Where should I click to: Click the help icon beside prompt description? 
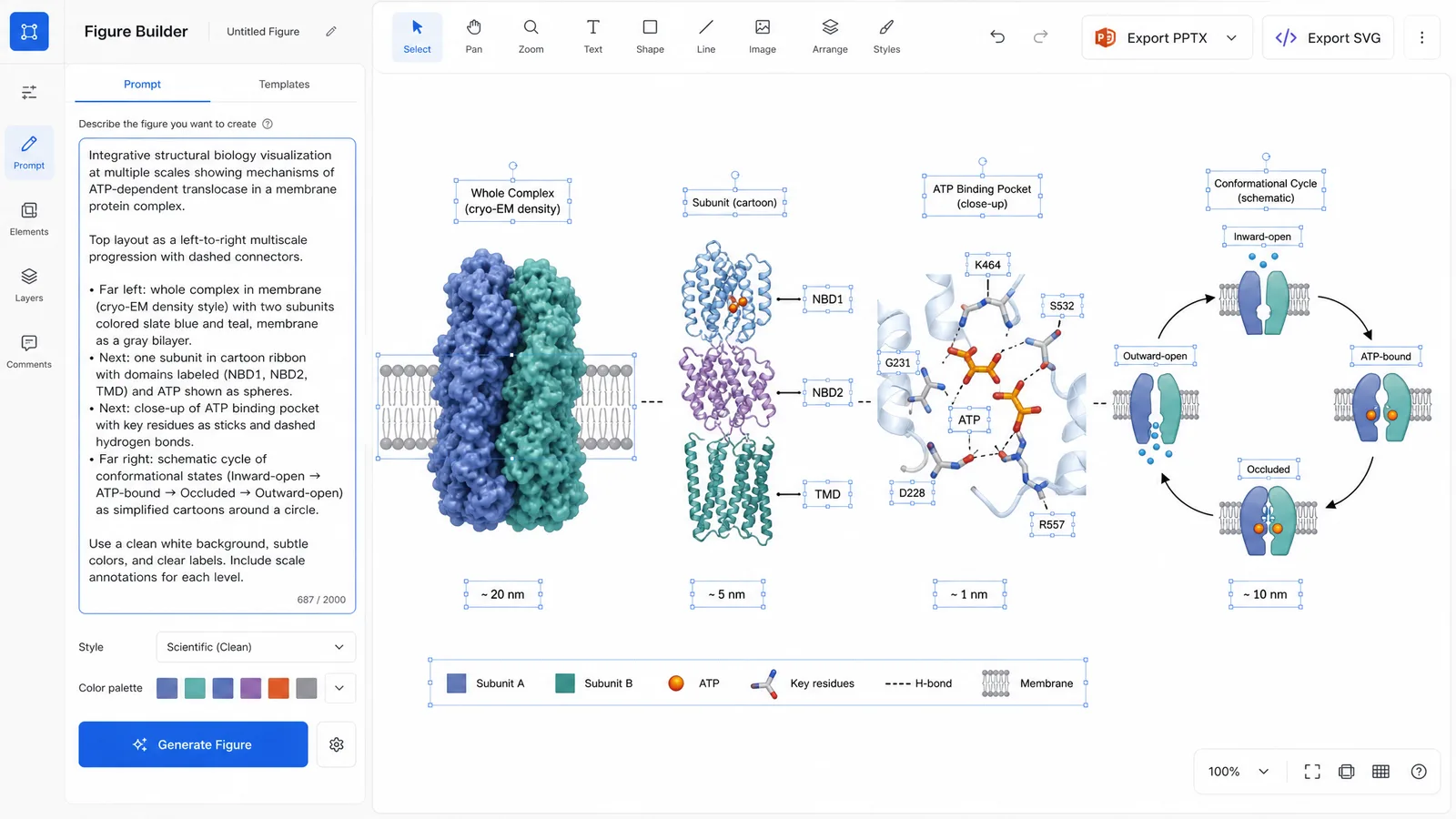(x=268, y=124)
